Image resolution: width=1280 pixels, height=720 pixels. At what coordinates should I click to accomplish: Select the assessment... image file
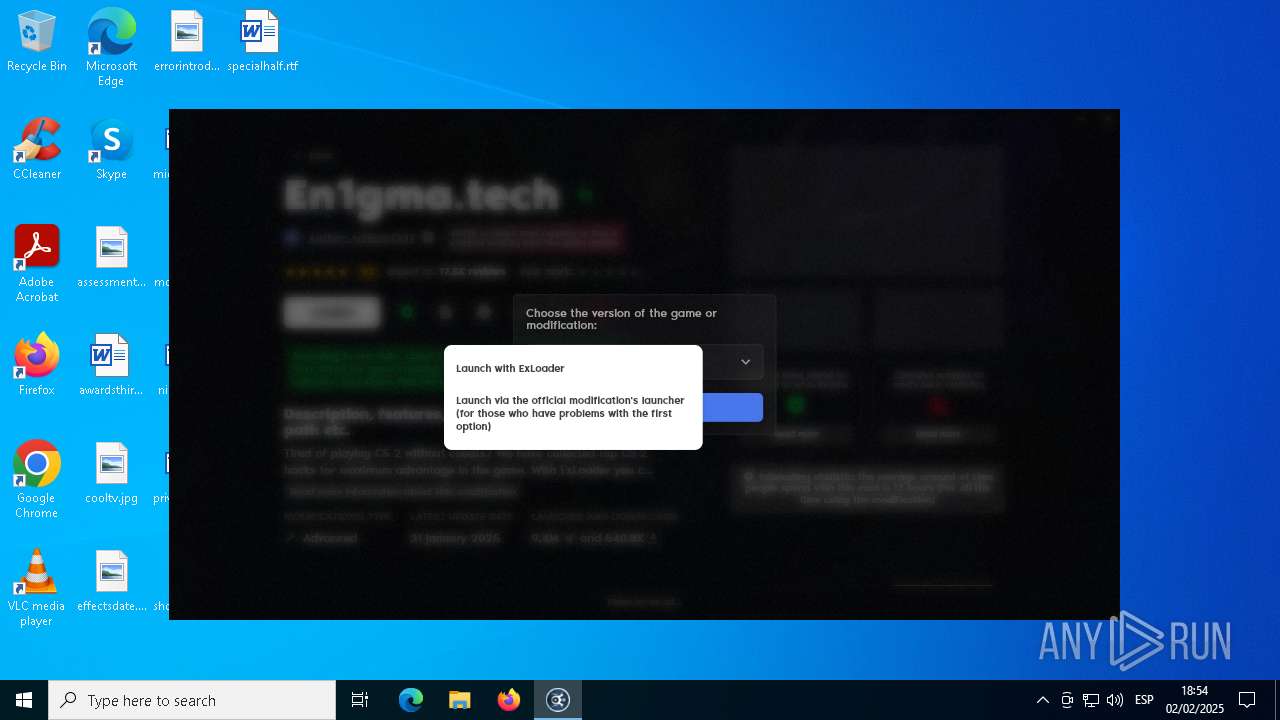pos(111,258)
